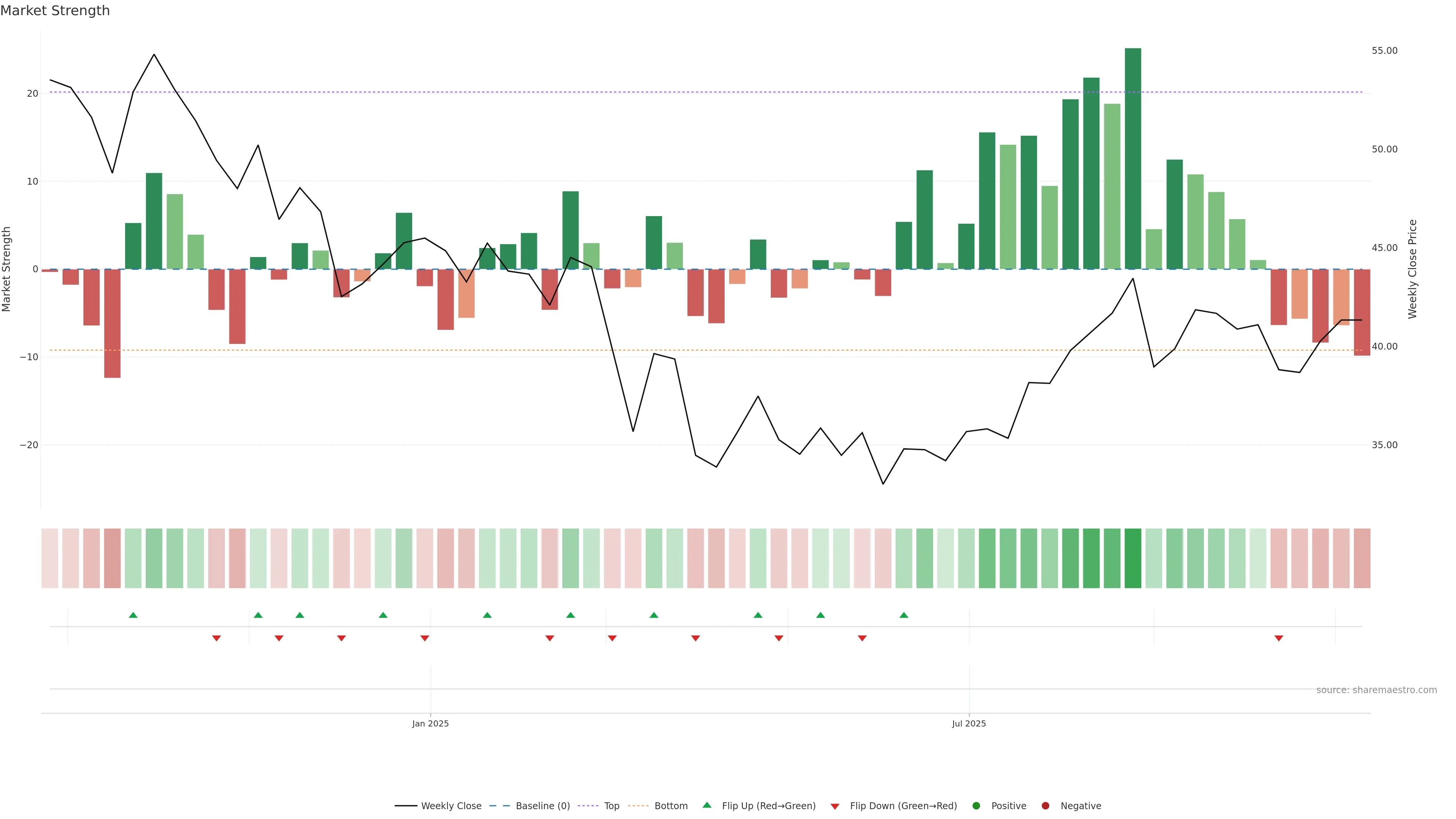Click the first pale pink heatmap cell
The image size is (1456, 819).
pyautogui.click(x=50, y=558)
